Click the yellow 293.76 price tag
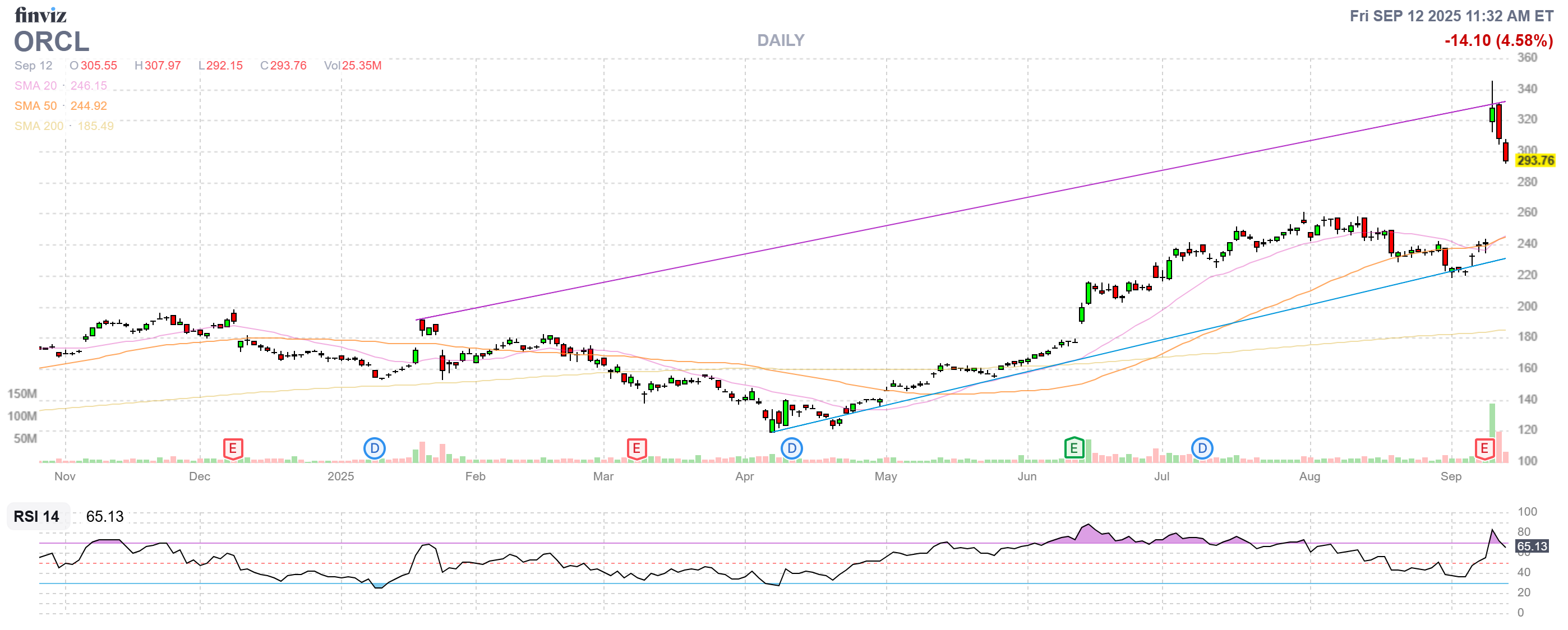Image resolution: width=1568 pixels, height=630 pixels. point(1534,160)
